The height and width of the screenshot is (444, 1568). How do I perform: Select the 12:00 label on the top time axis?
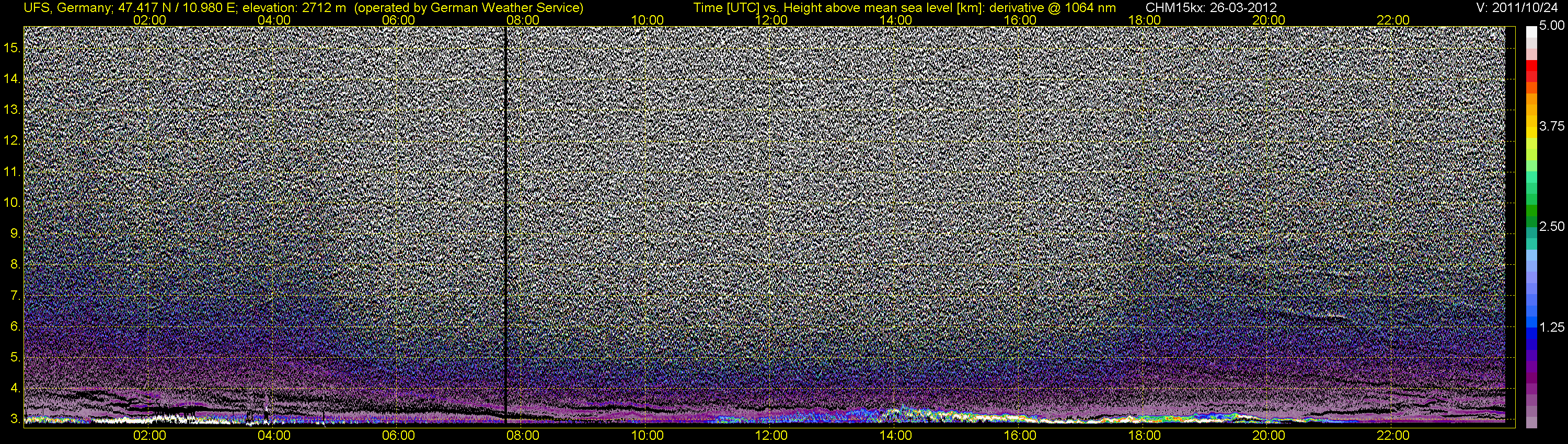click(x=771, y=20)
